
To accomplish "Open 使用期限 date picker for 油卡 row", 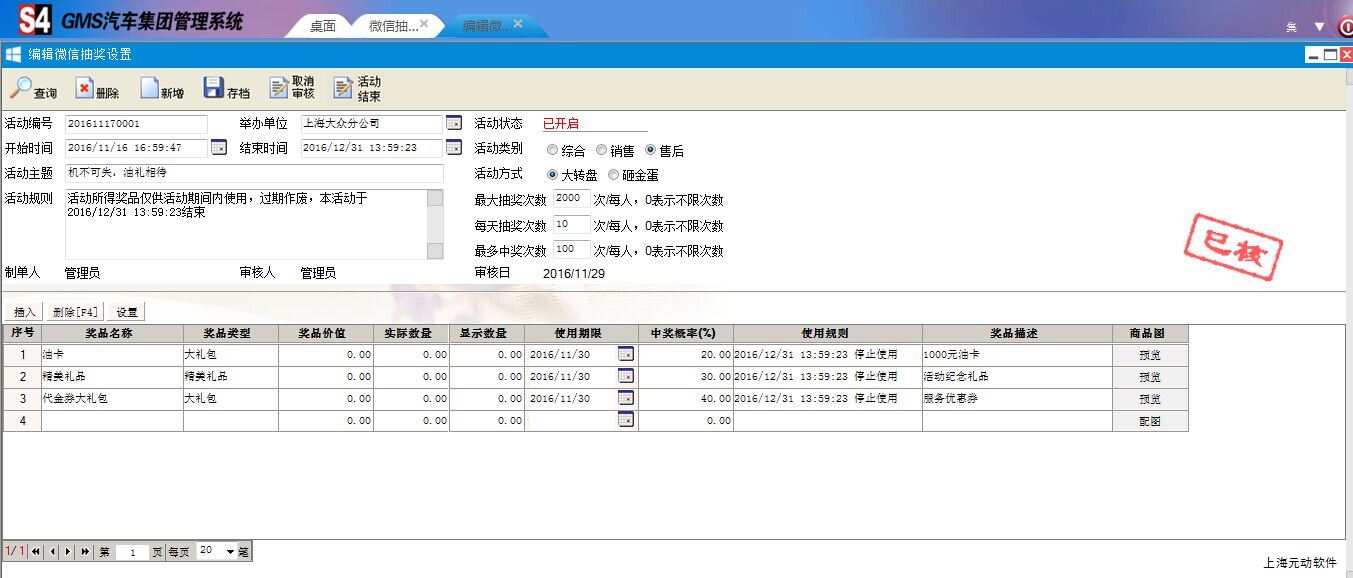I will point(626,354).
